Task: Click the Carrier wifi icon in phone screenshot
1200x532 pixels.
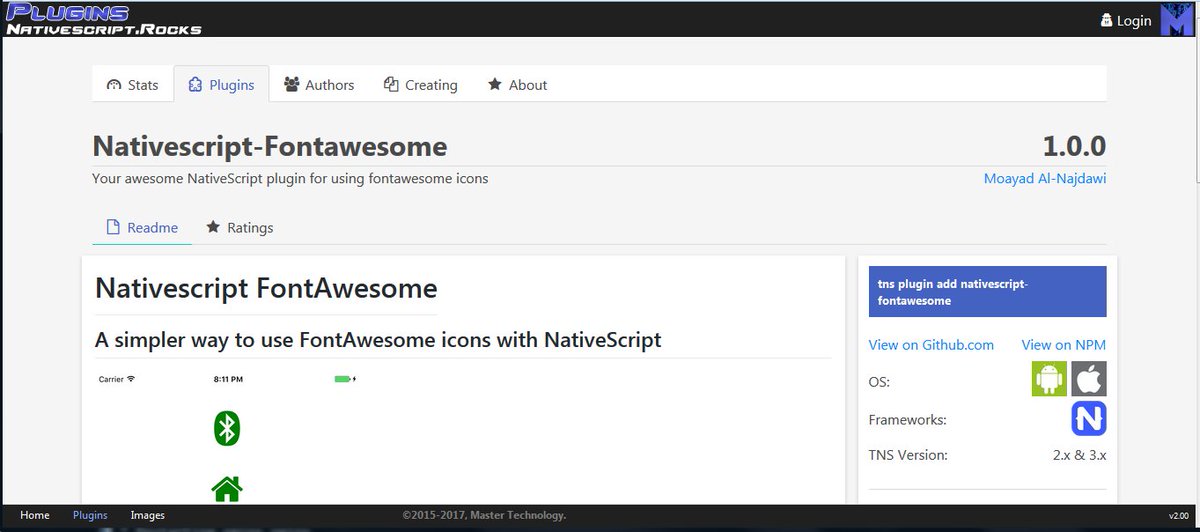Action: click(x=130, y=379)
